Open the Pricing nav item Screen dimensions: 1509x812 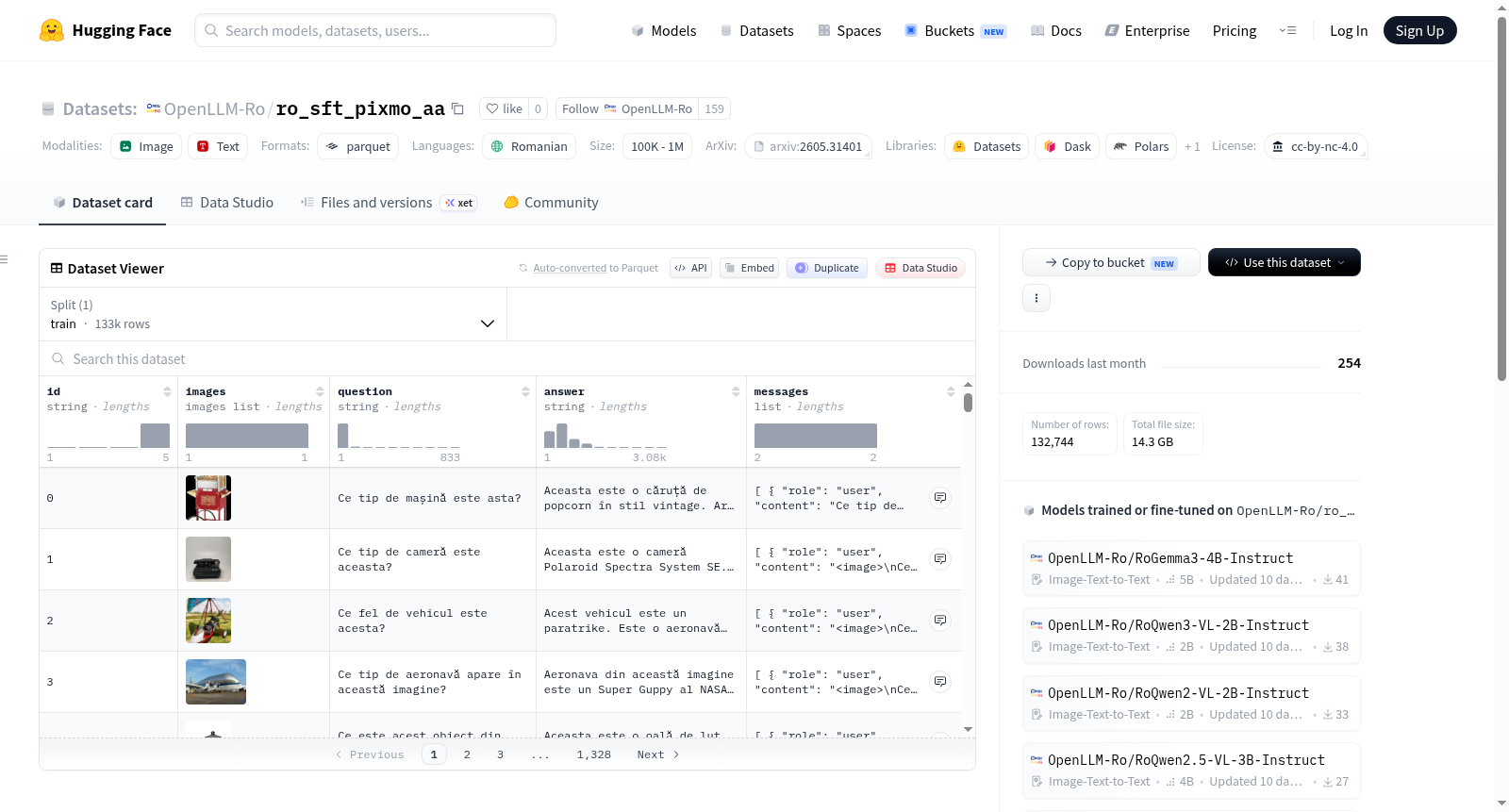pyautogui.click(x=1235, y=30)
